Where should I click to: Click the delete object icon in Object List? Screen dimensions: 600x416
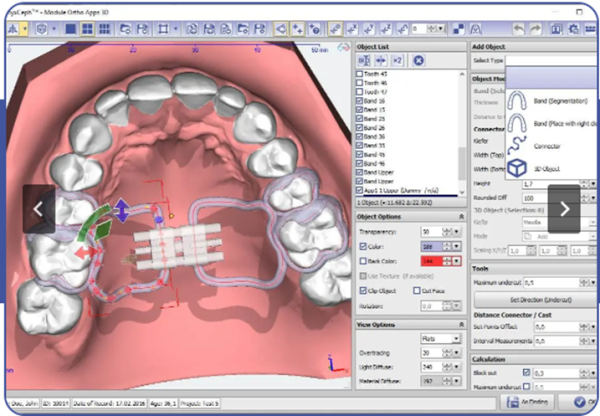[x=419, y=60]
